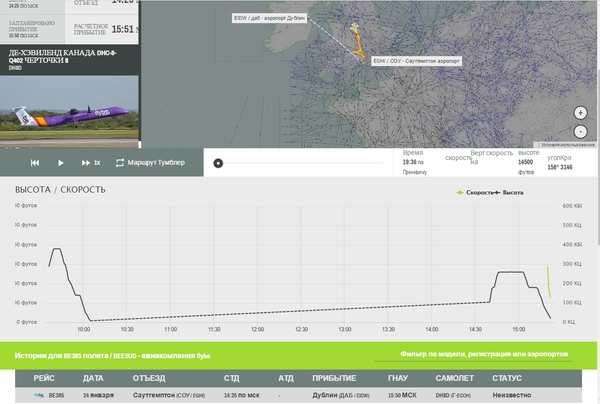Zoom out on the map
Screen dimensions: 600x404
pos(580,131)
